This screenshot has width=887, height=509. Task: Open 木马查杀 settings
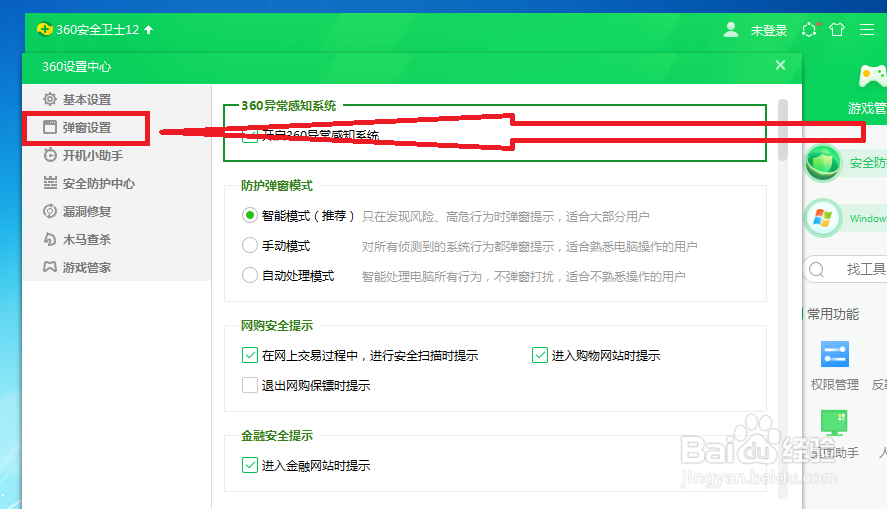click(117, 239)
